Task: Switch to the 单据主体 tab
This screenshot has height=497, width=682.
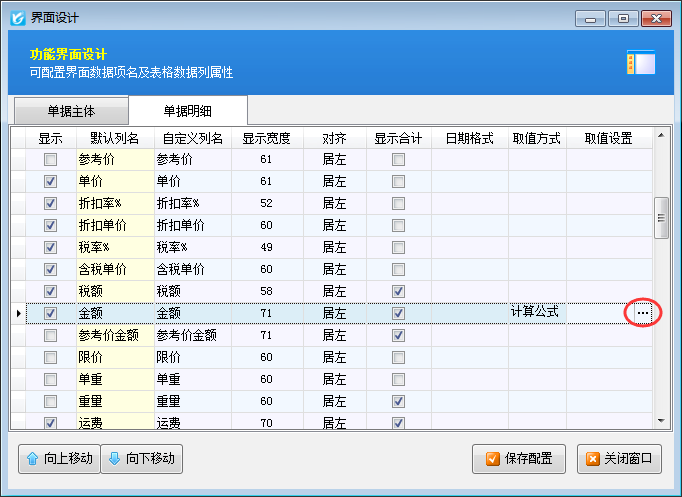Action: click(68, 111)
